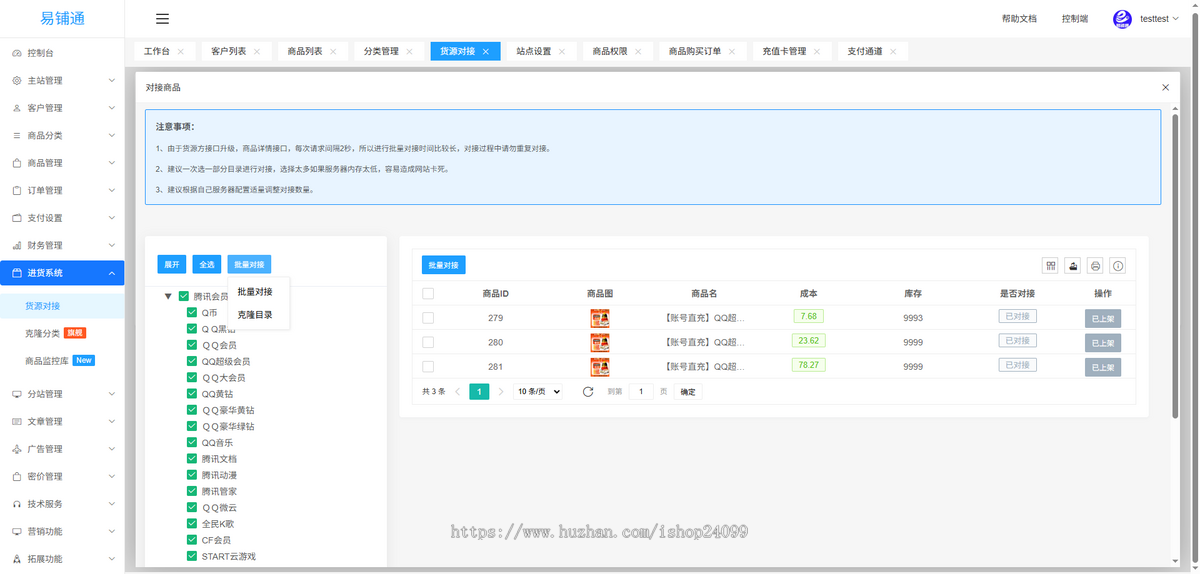Image resolution: width=1200 pixels, height=574 pixels.
Task: Click the 技术服务 headset icon
Action: coord(17,504)
